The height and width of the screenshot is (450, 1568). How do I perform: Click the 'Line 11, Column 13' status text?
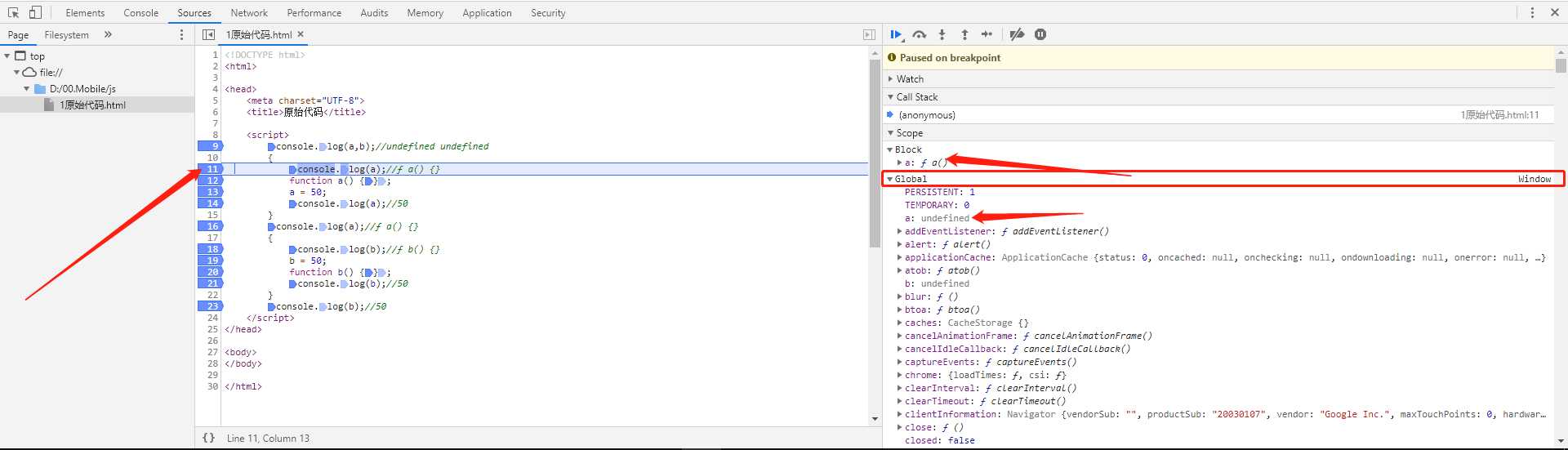point(268,438)
